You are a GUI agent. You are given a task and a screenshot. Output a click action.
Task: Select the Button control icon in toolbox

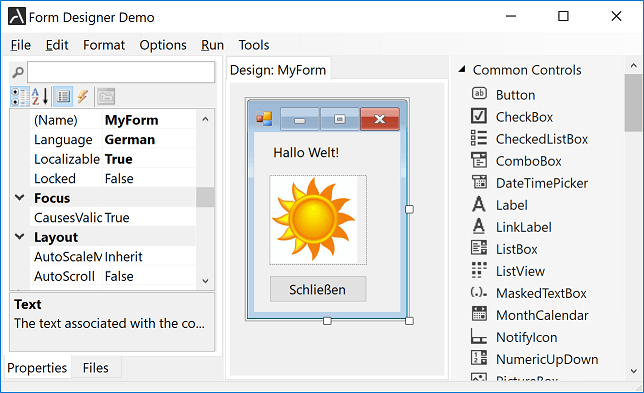[479, 94]
